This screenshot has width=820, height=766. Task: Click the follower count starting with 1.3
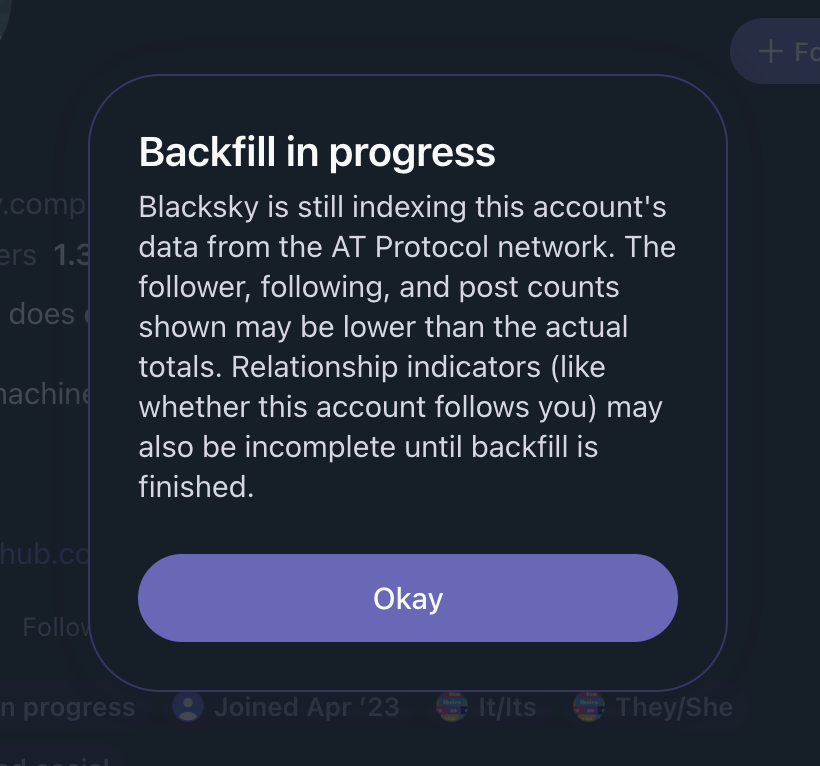pyautogui.click(x=72, y=255)
